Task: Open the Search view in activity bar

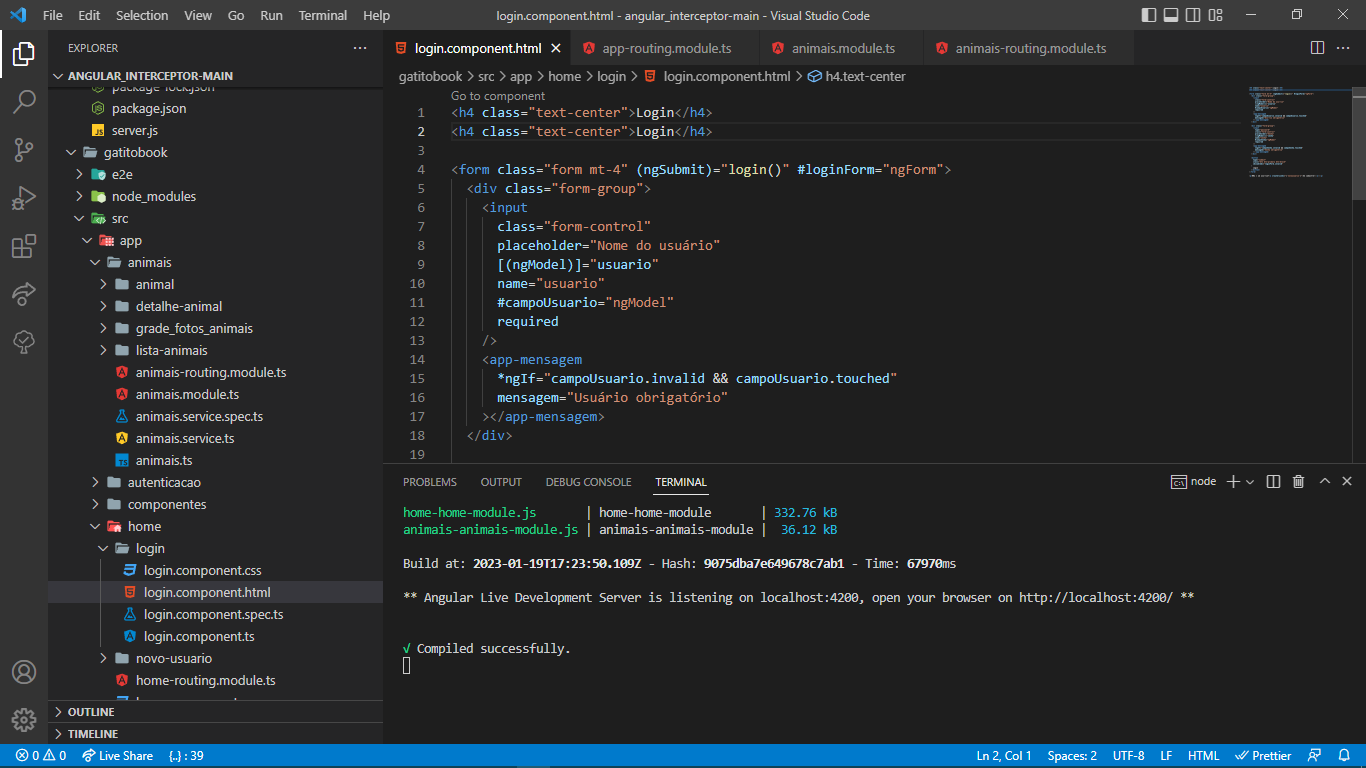Action: pos(24,102)
